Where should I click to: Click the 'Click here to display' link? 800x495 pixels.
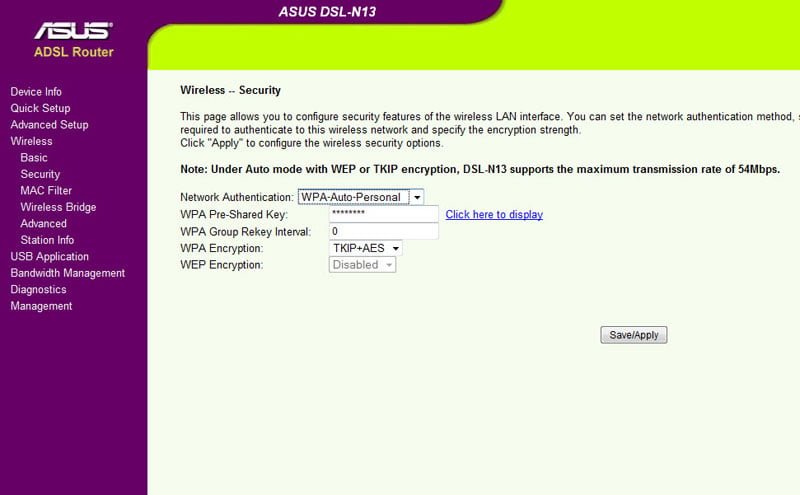point(494,215)
